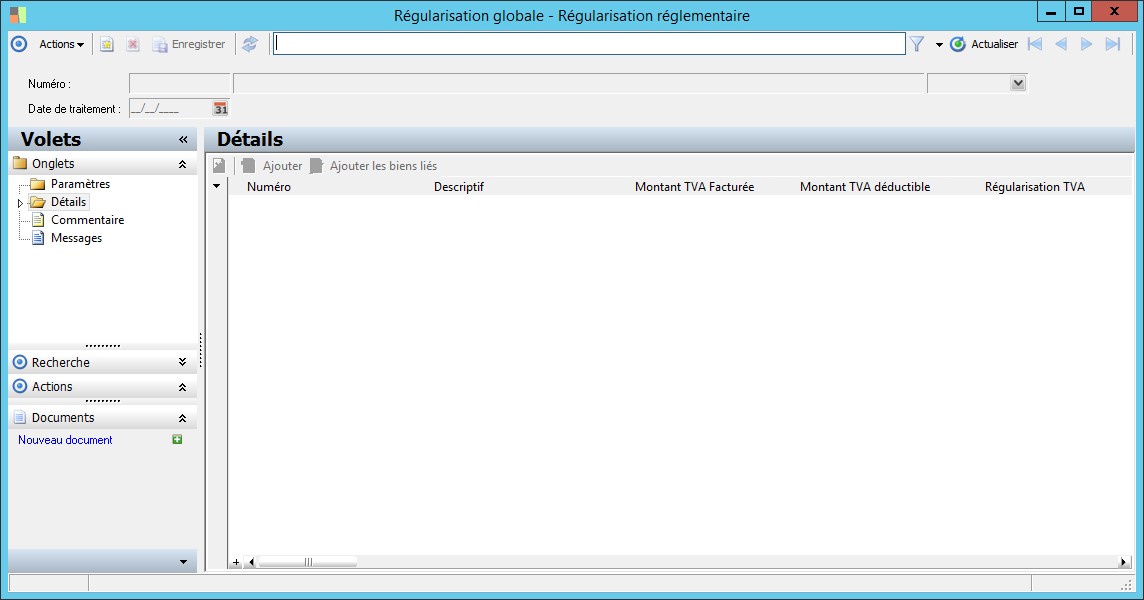Image resolution: width=1144 pixels, height=600 pixels.
Task: Go to next record arrow
Action: click(x=1086, y=44)
